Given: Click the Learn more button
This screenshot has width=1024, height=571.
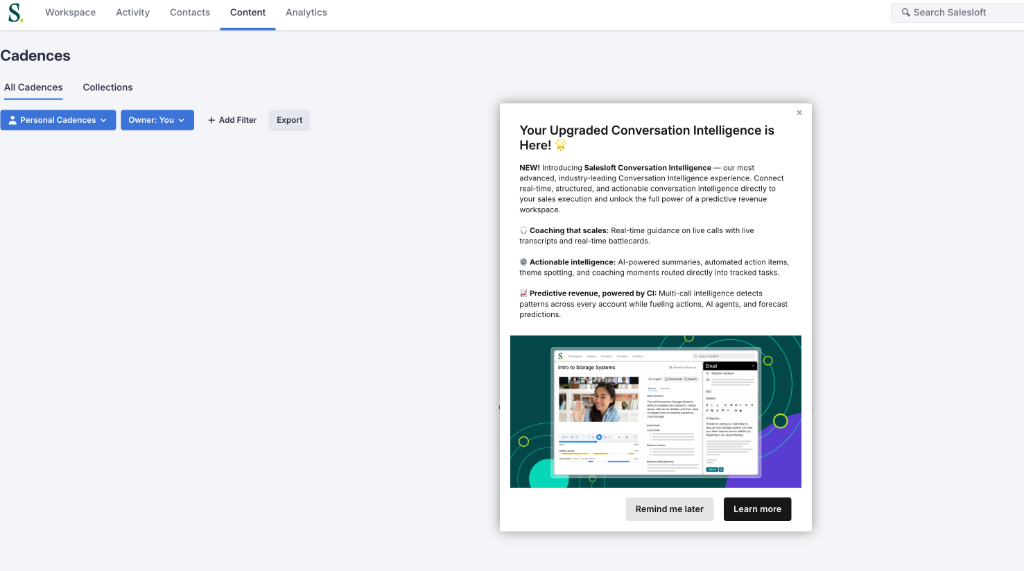Looking at the screenshot, I should coord(758,509).
